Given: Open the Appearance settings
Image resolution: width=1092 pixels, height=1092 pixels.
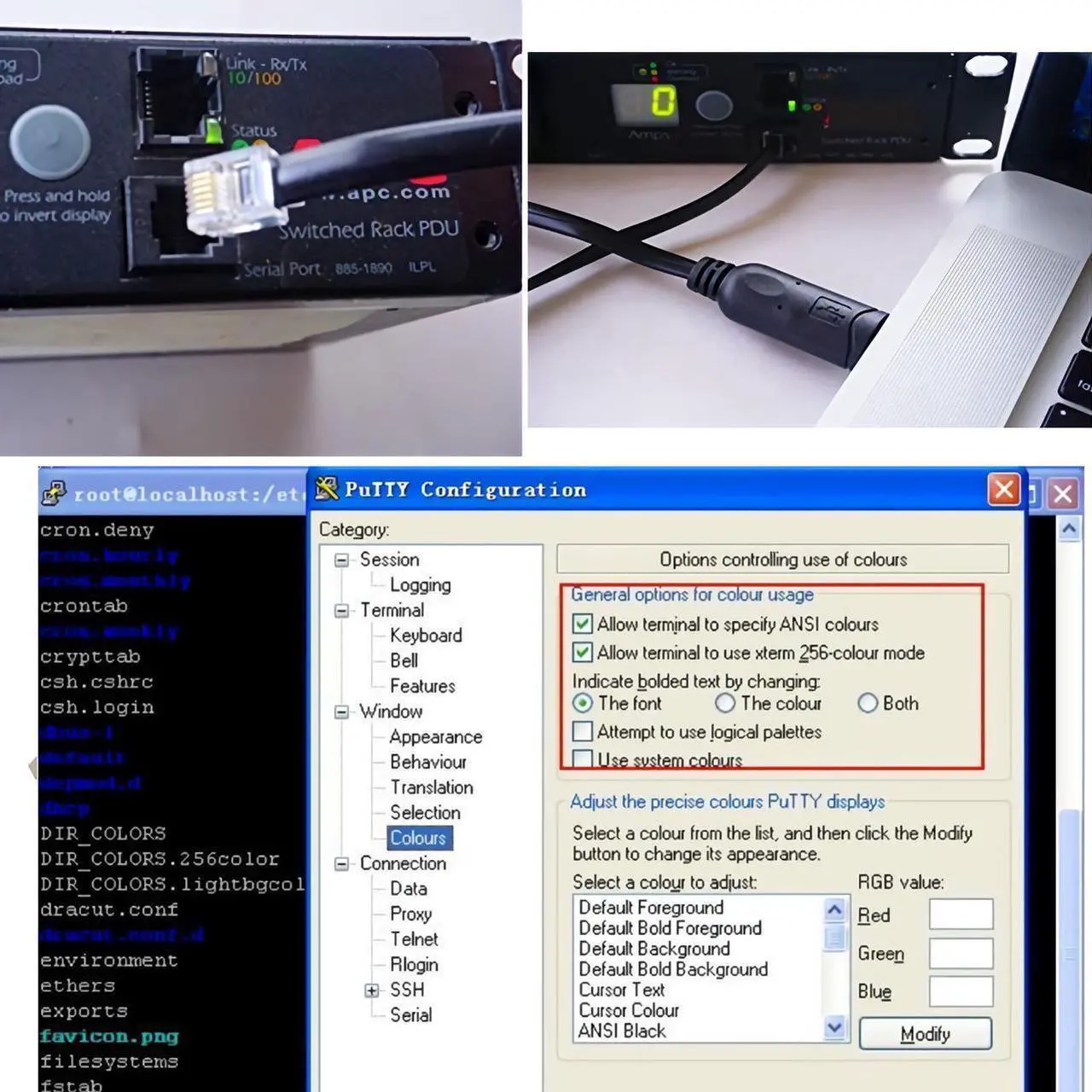Looking at the screenshot, I should coord(435,737).
